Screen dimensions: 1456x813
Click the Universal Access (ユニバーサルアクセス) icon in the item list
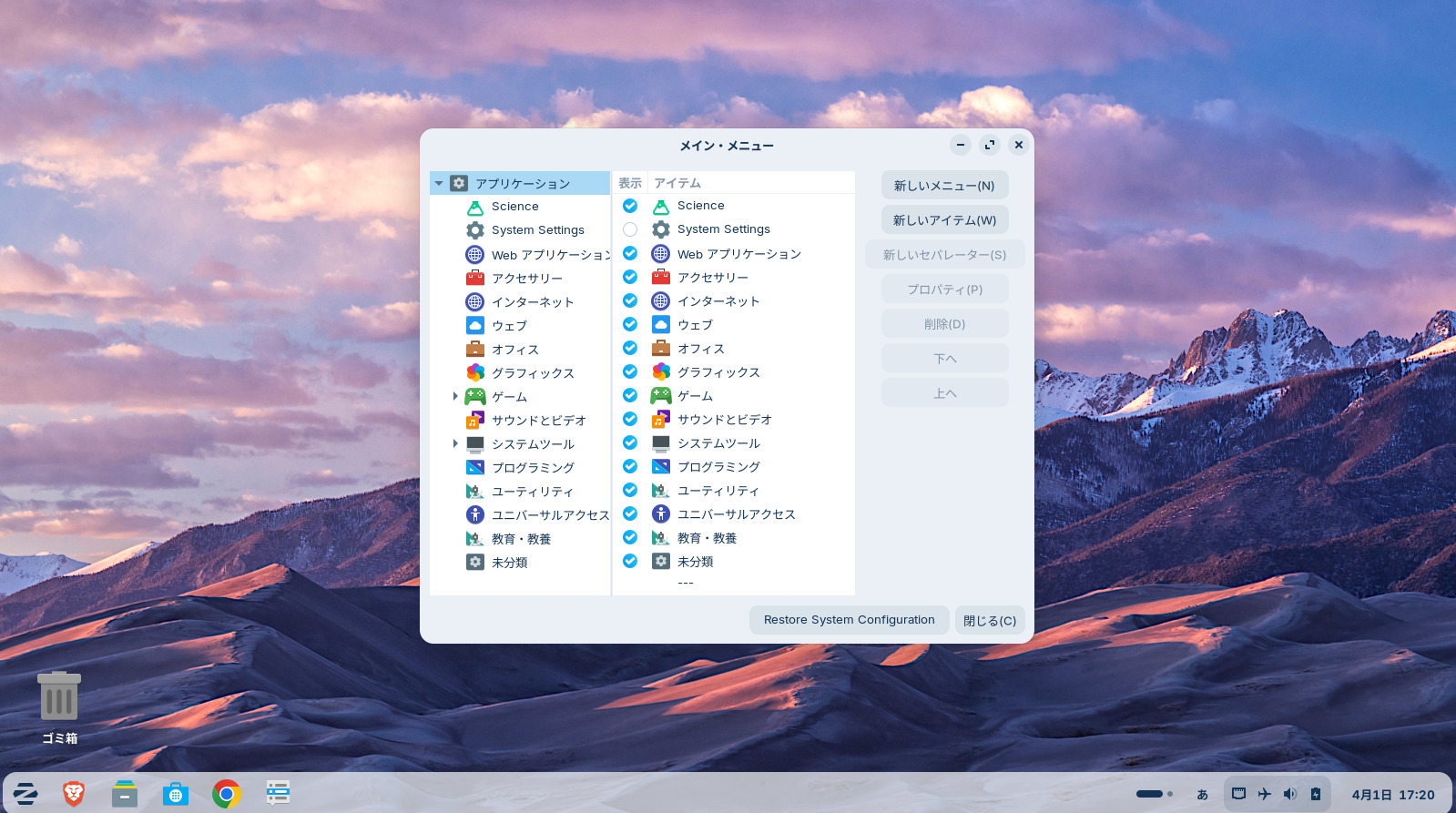[661, 513]
